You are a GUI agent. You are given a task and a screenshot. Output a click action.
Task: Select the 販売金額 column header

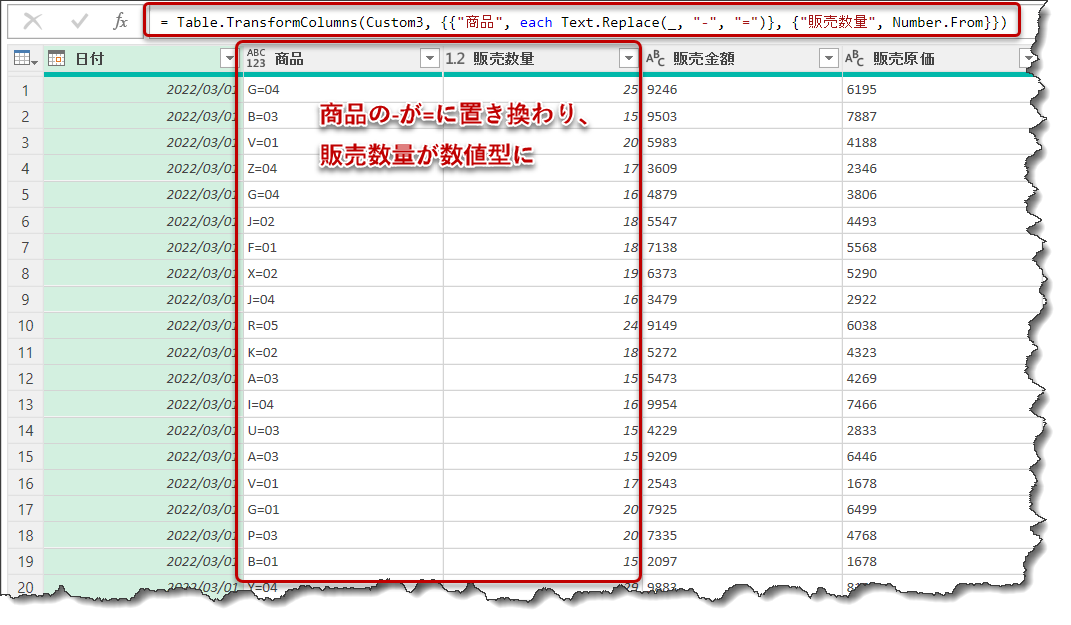(x=742, y=59)
